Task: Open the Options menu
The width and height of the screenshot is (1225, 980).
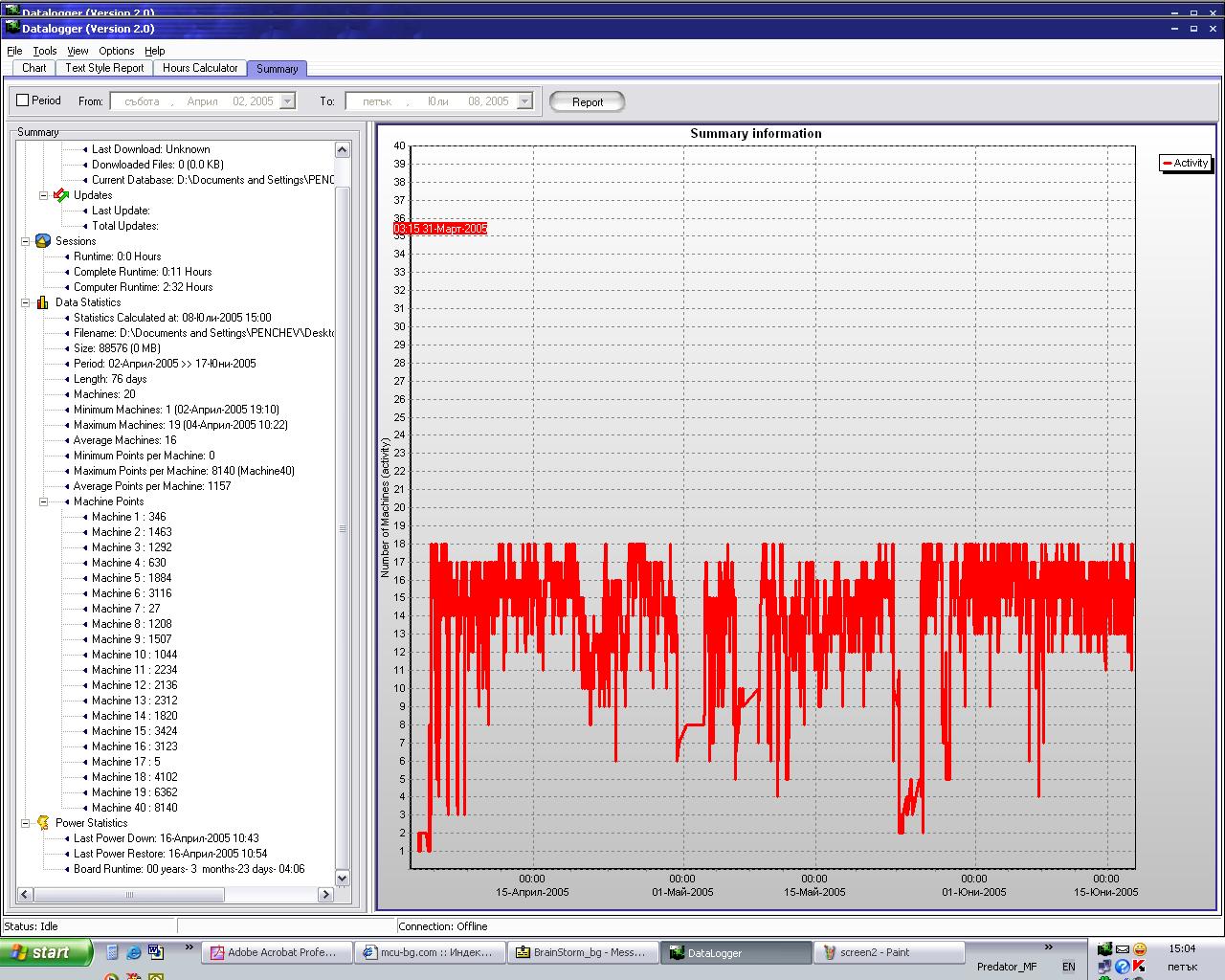Action: (x=117, y=51)
